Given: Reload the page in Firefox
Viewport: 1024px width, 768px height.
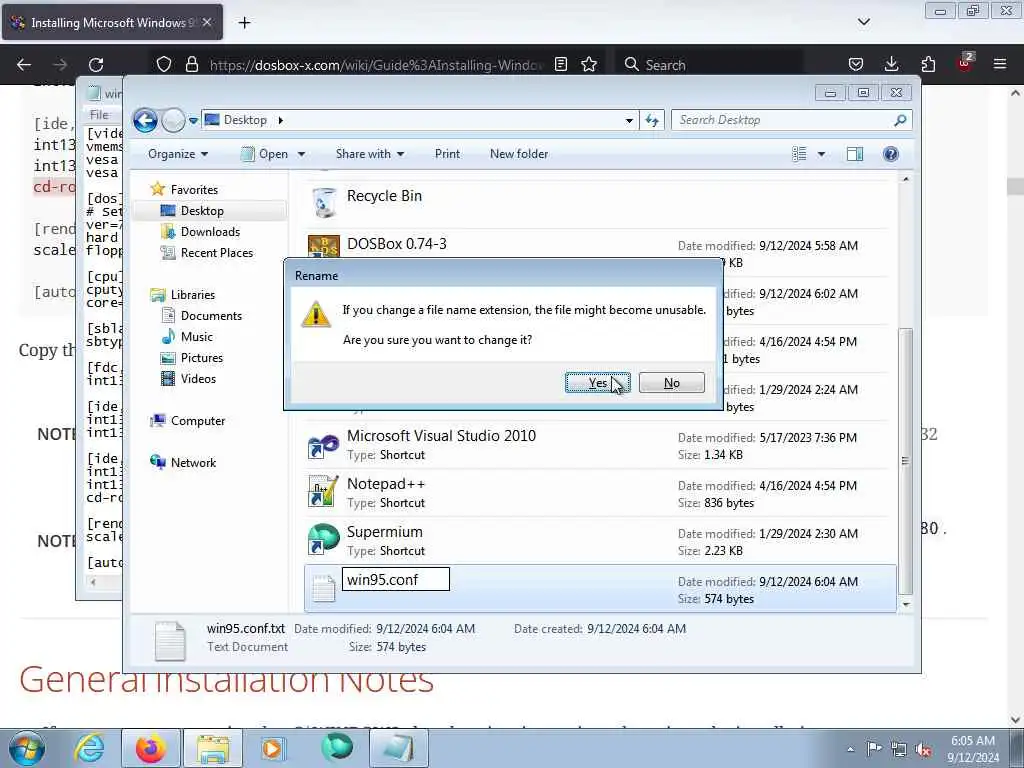Looking at the screenshot, I should pos(96,65).
